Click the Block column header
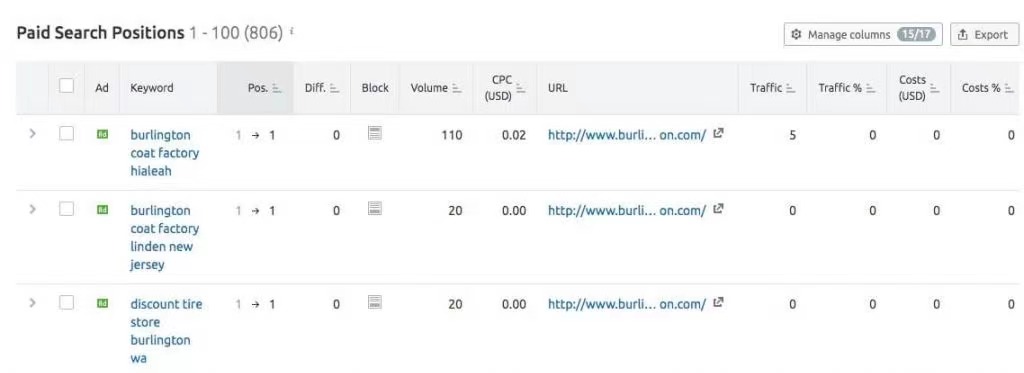The image size is (1024, 373). (375, 88)
